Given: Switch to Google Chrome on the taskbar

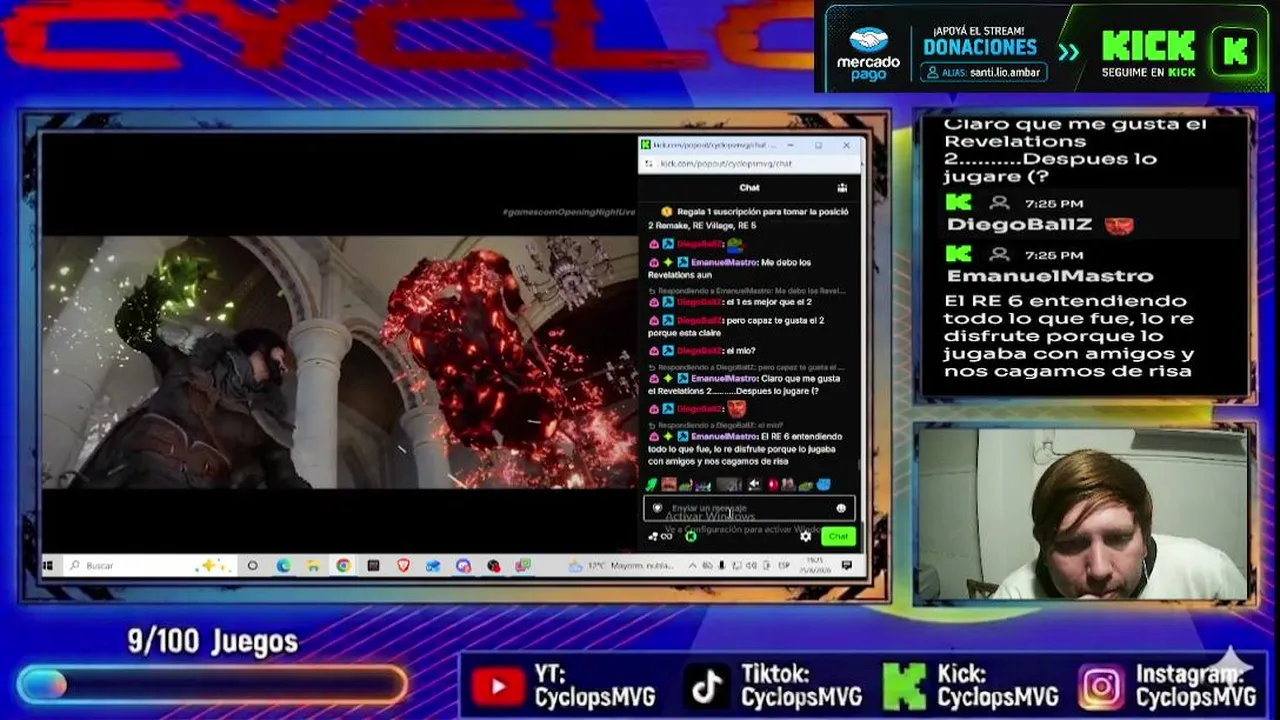Looking at the screenshot, I should [x=343, y=566].
